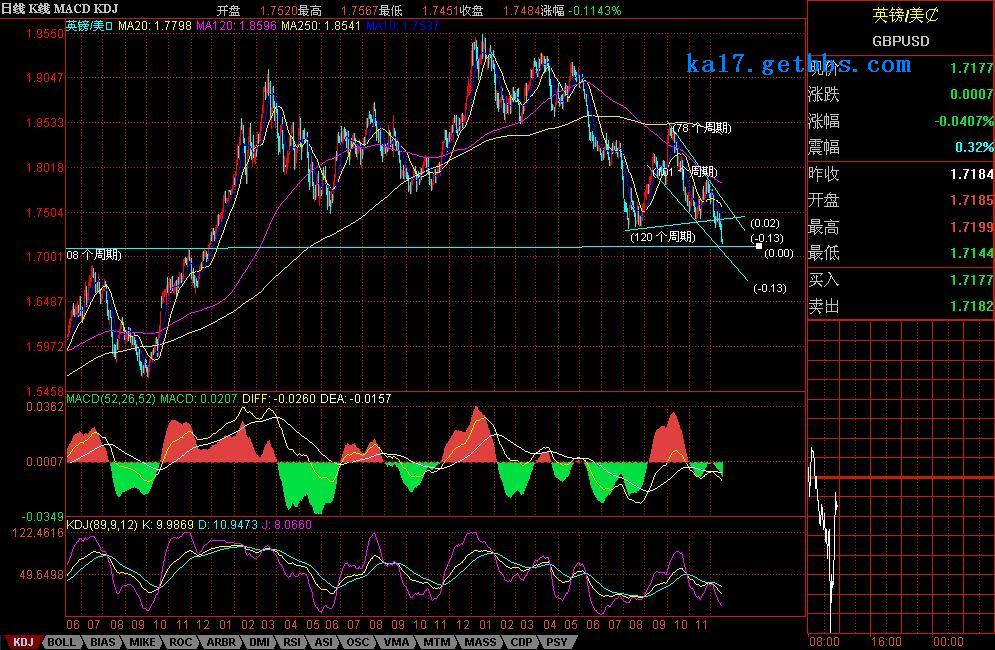Click the KDJ(89,9,12) parameter label
The width and height of the screenshot is (995, 650).
pos(102,525)
